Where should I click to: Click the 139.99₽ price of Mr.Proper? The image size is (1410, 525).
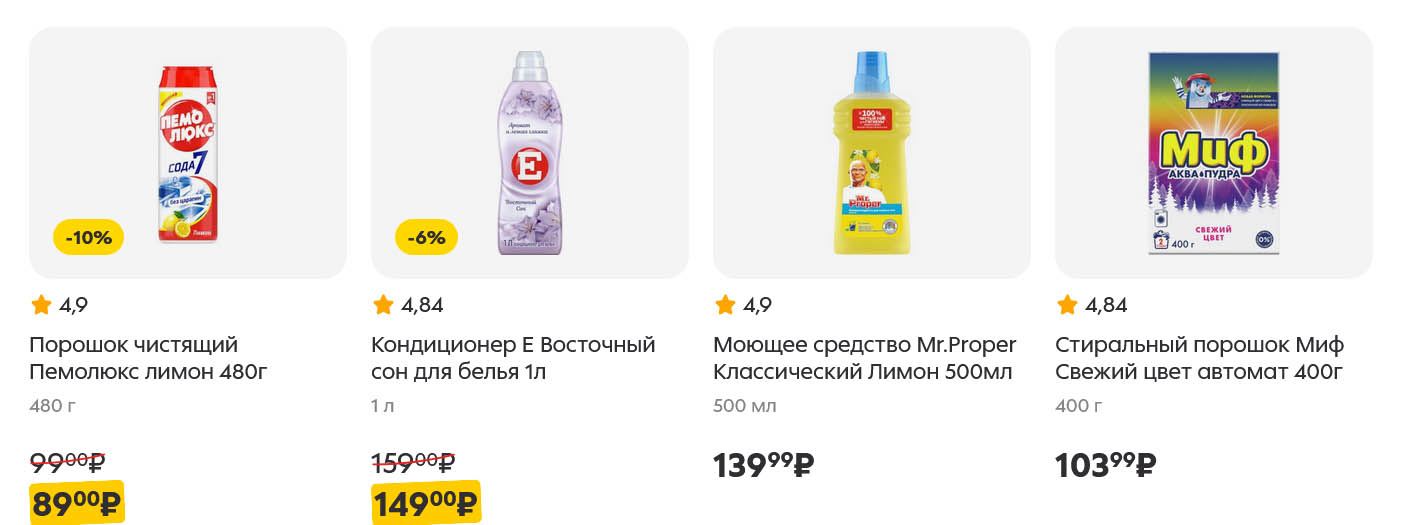coord(764,465)
